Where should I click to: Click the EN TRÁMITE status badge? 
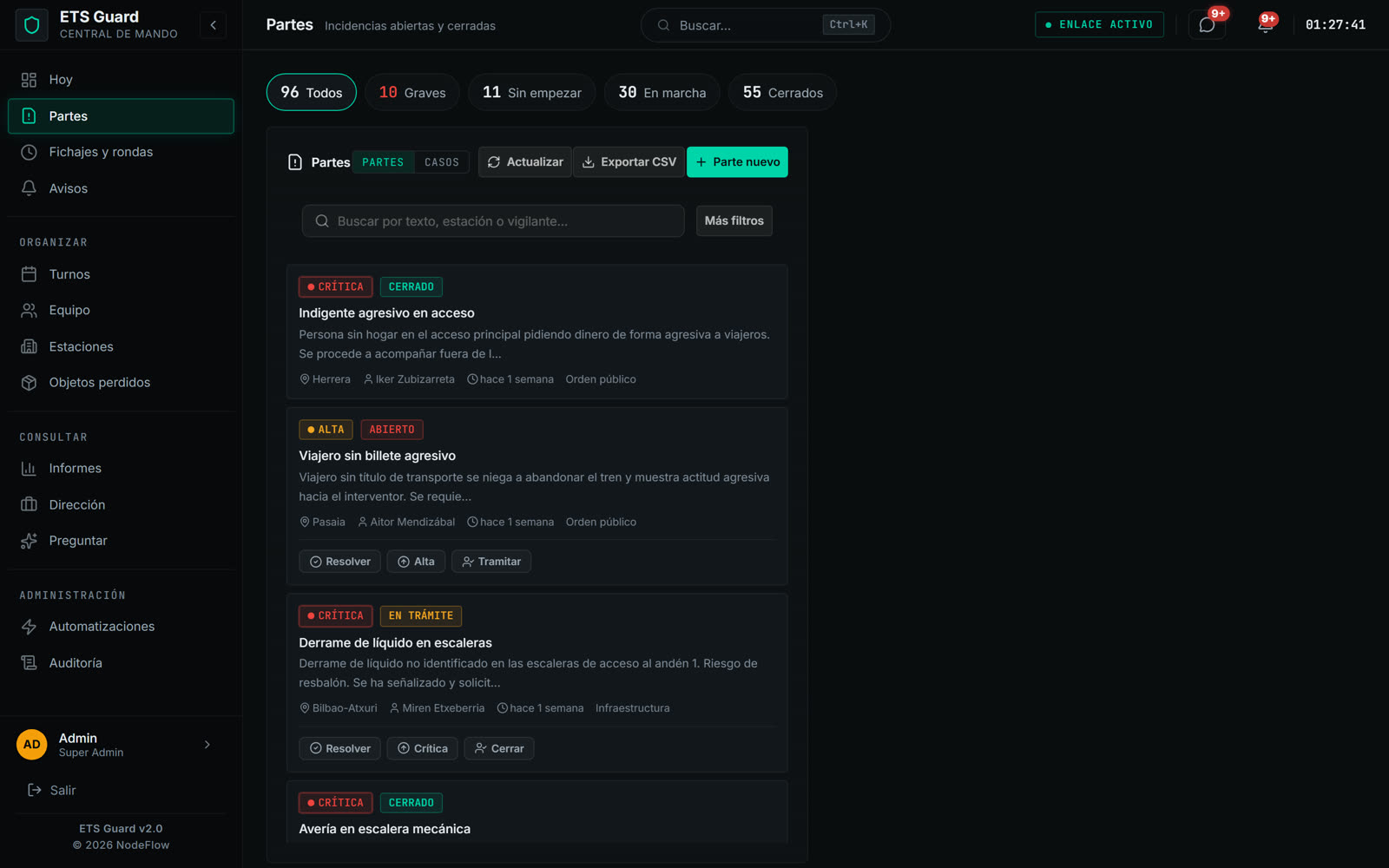pos(421,615)
